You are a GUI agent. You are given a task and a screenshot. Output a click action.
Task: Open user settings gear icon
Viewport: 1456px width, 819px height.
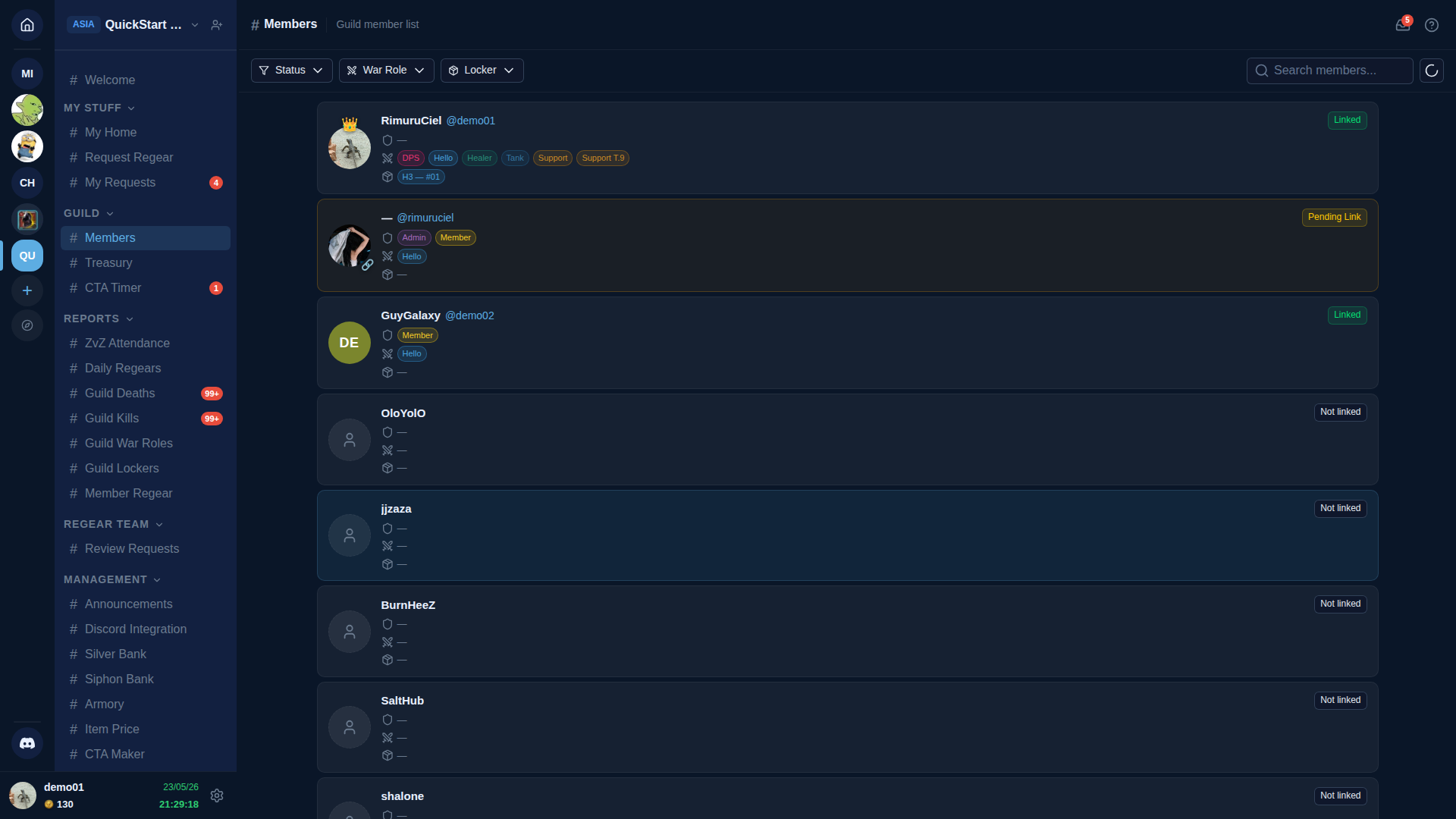(x=217, y=795)
